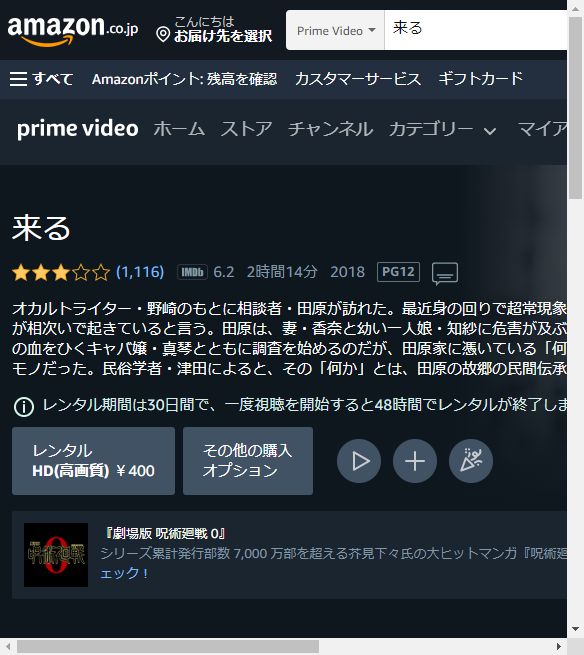Open the すべて hamburger menu
Image resolution: width=584 pixels, height=655 pixels.
pyautogui.click(x=41, y=79)
